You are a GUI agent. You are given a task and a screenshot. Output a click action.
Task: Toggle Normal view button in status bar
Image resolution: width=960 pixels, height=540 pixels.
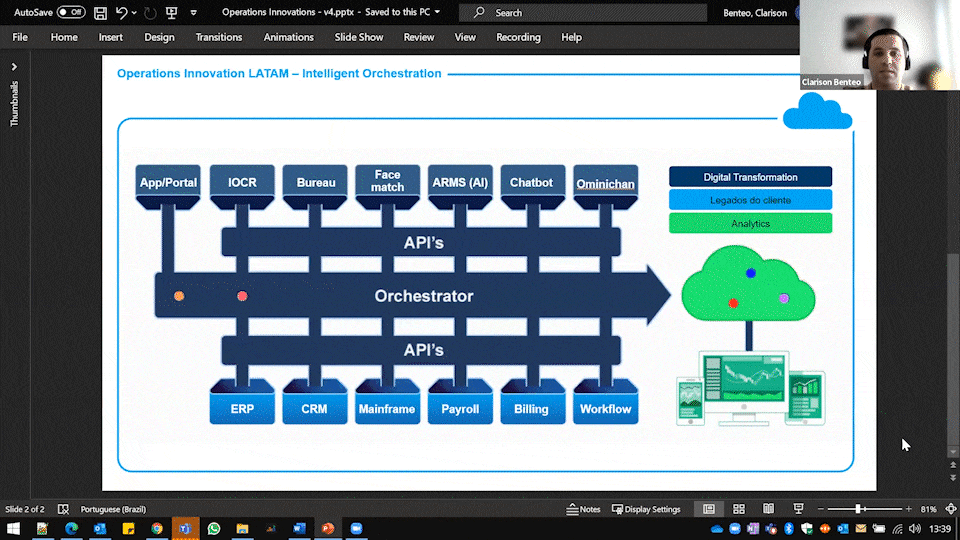point(709,509)
